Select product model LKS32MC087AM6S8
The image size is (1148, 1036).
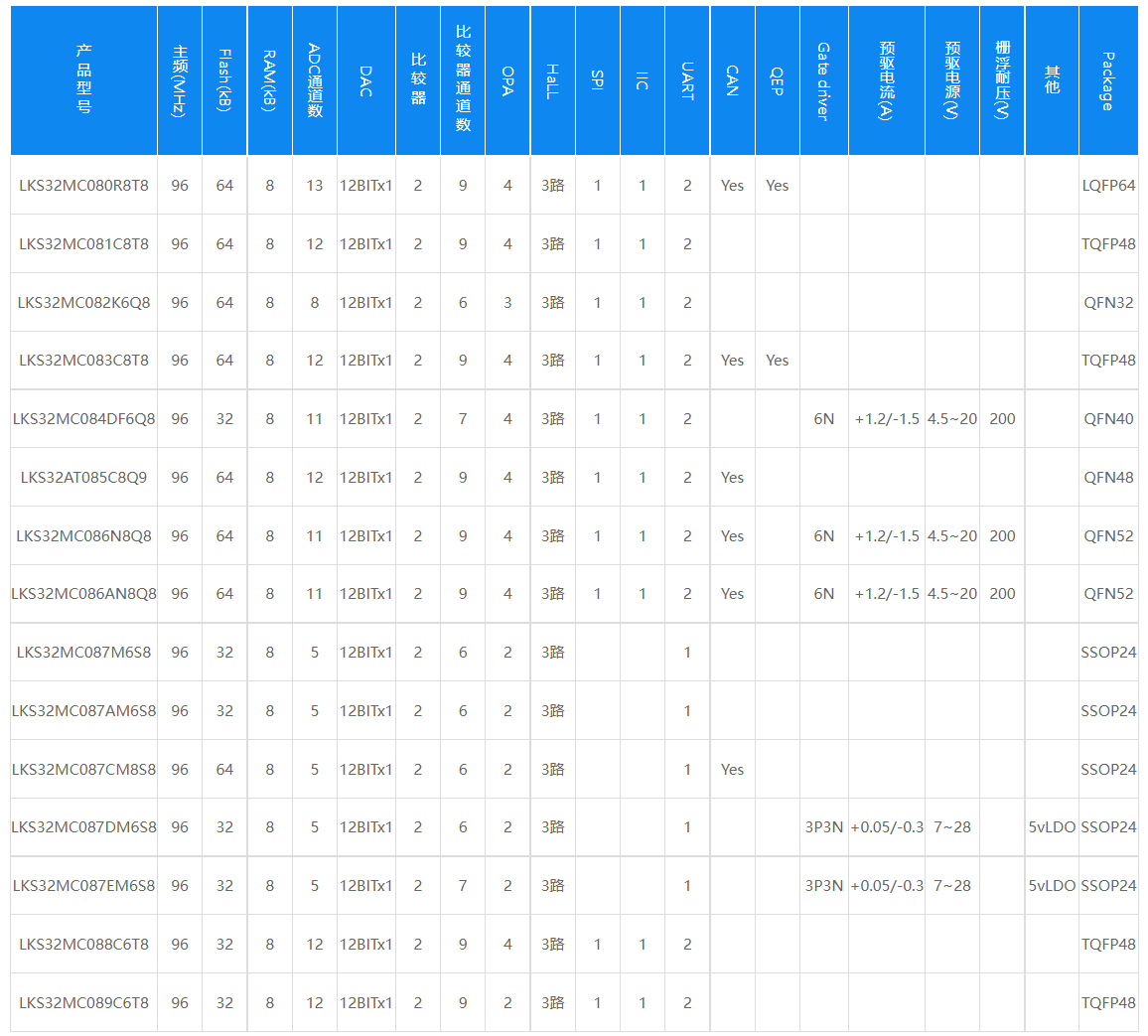click(83, 711)
